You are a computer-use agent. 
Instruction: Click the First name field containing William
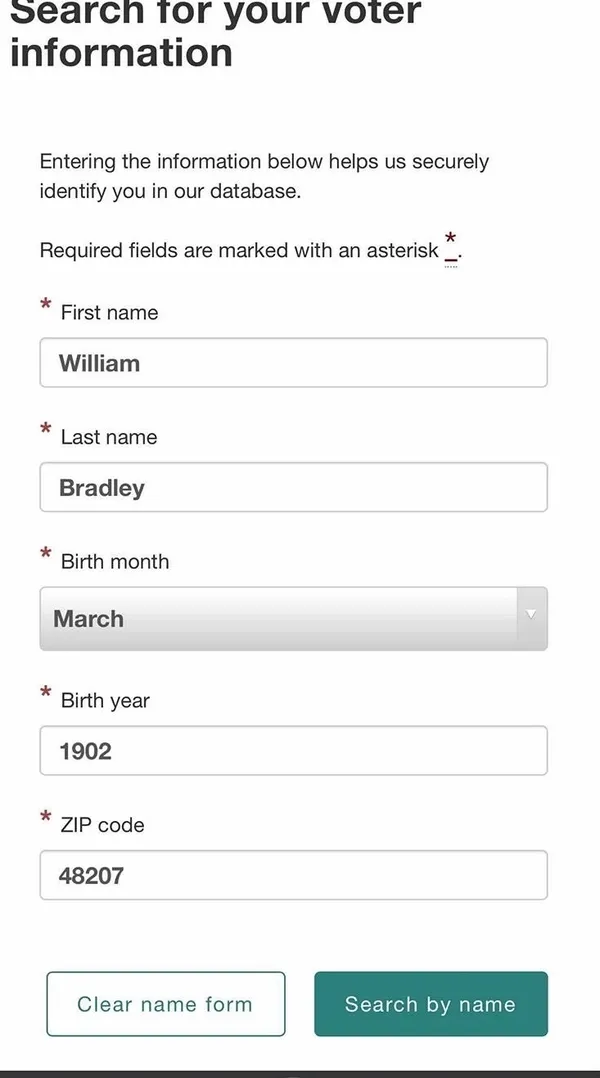[293, 363]
